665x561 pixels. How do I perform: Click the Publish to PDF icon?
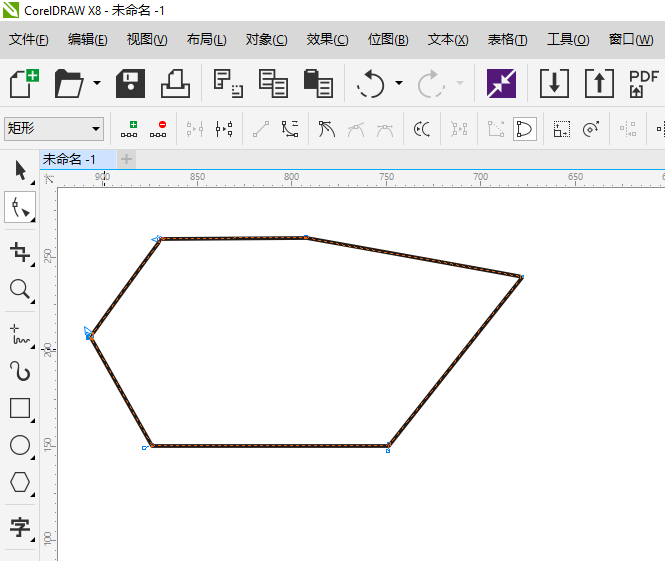coord(643,83)
